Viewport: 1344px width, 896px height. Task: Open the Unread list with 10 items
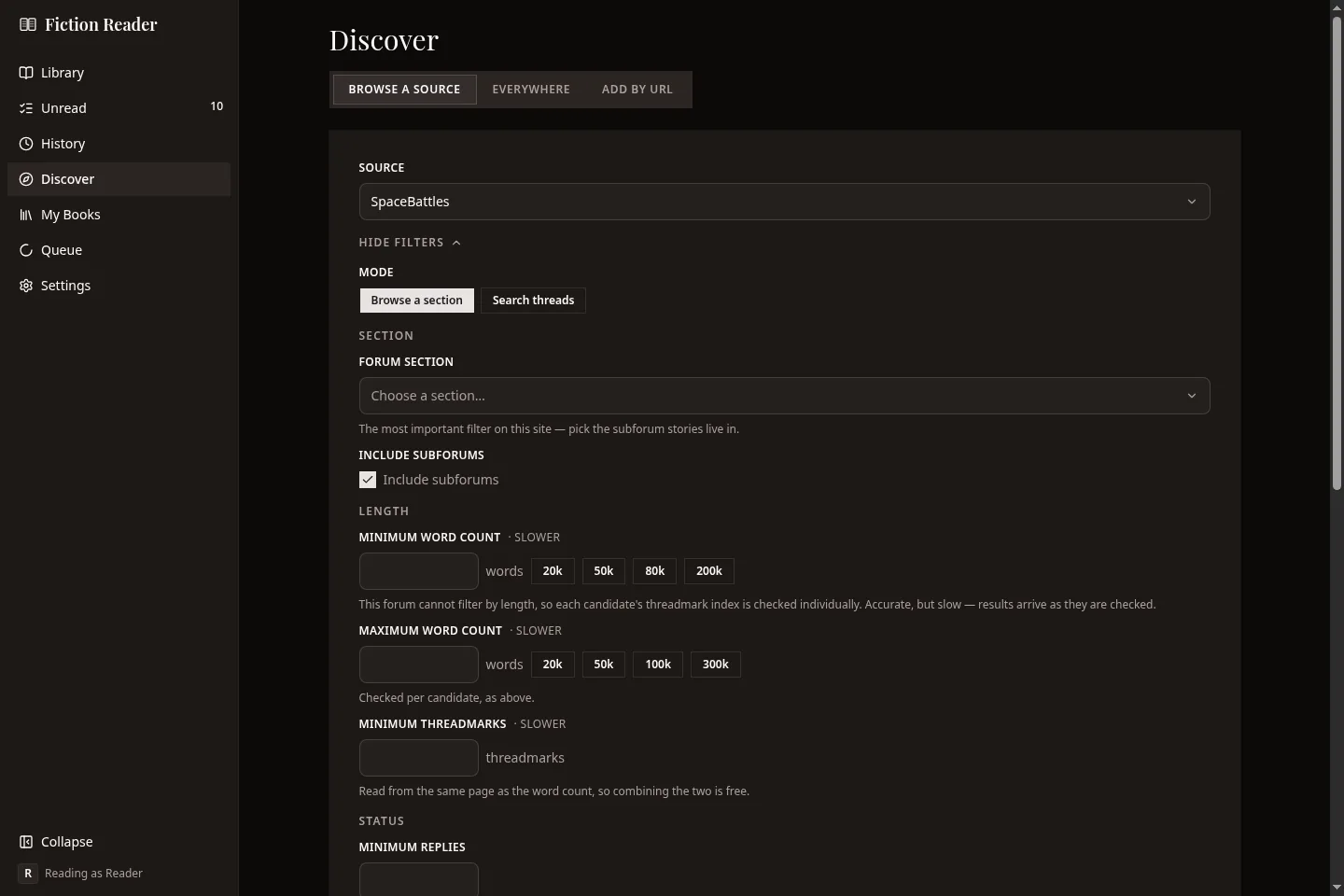coord(119,108)
